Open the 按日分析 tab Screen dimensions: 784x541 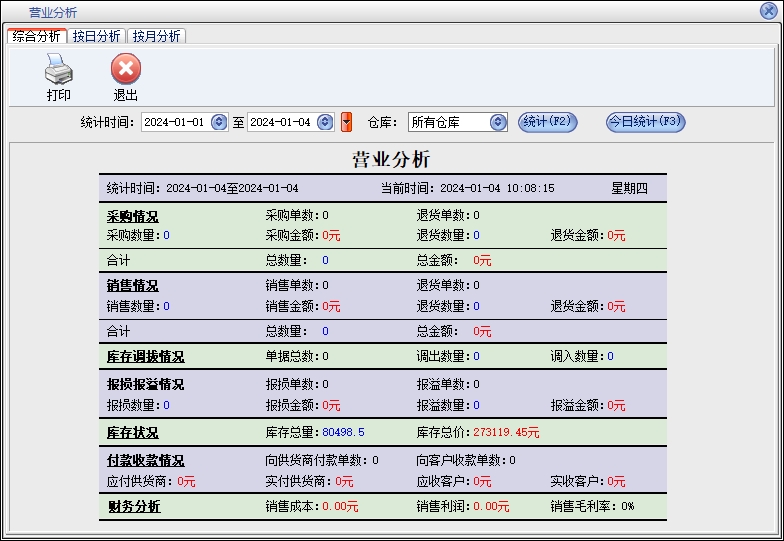(97, 36)
